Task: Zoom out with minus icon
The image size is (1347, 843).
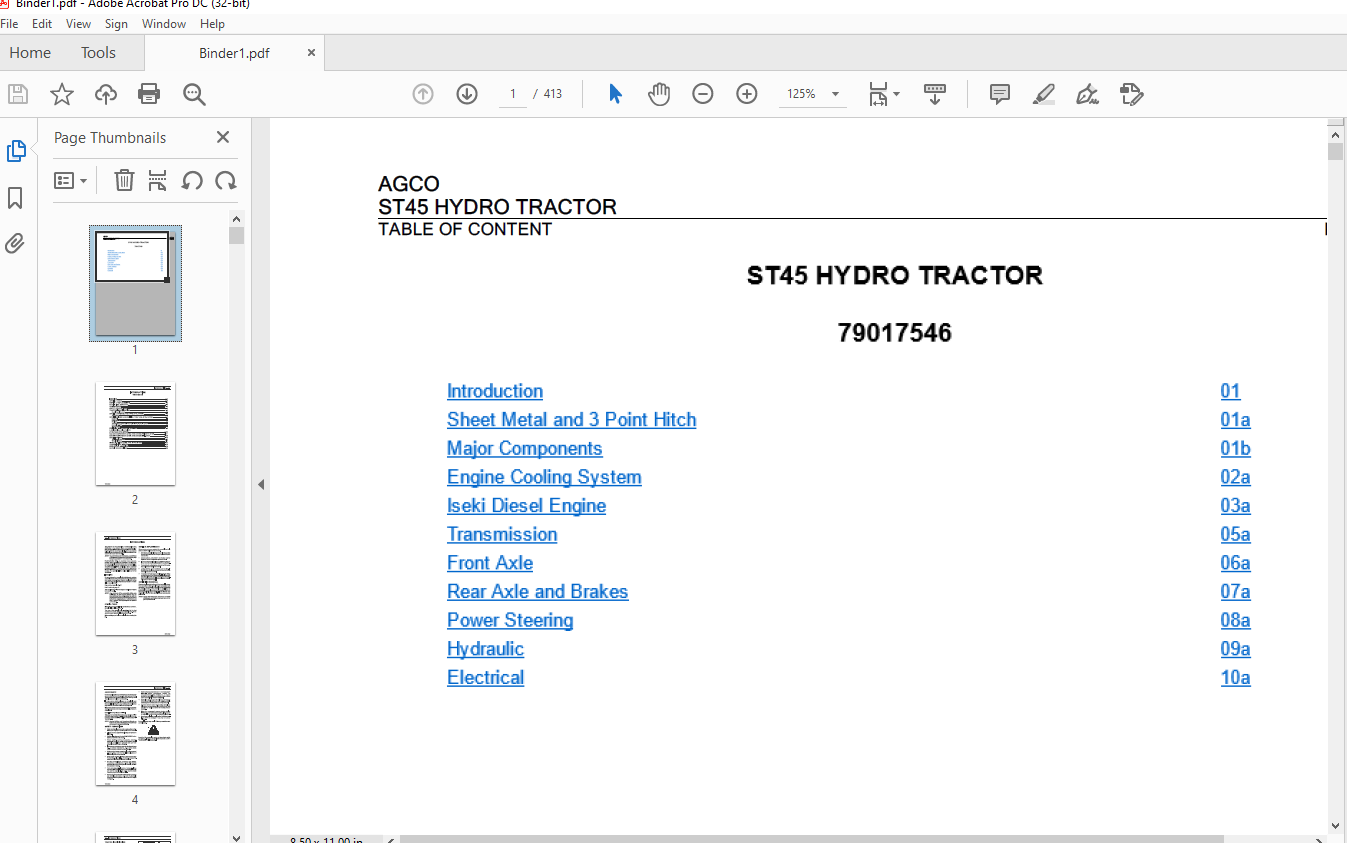Action: click(703, 94)
